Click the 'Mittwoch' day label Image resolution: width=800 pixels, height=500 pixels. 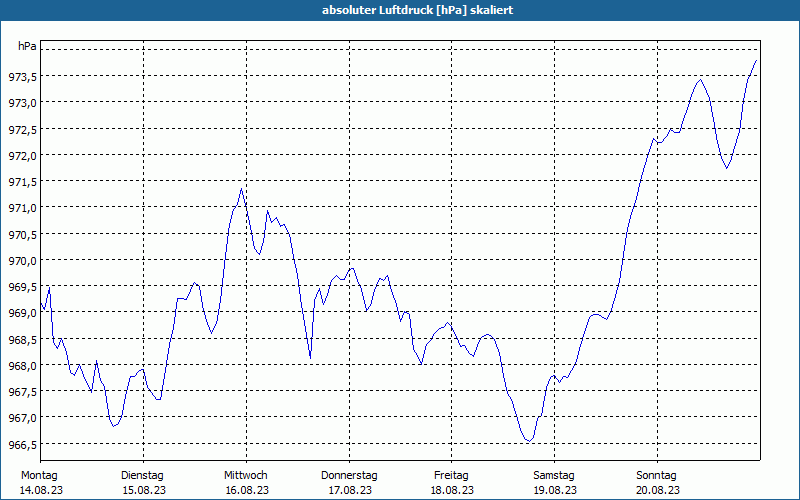pos(246,476)
